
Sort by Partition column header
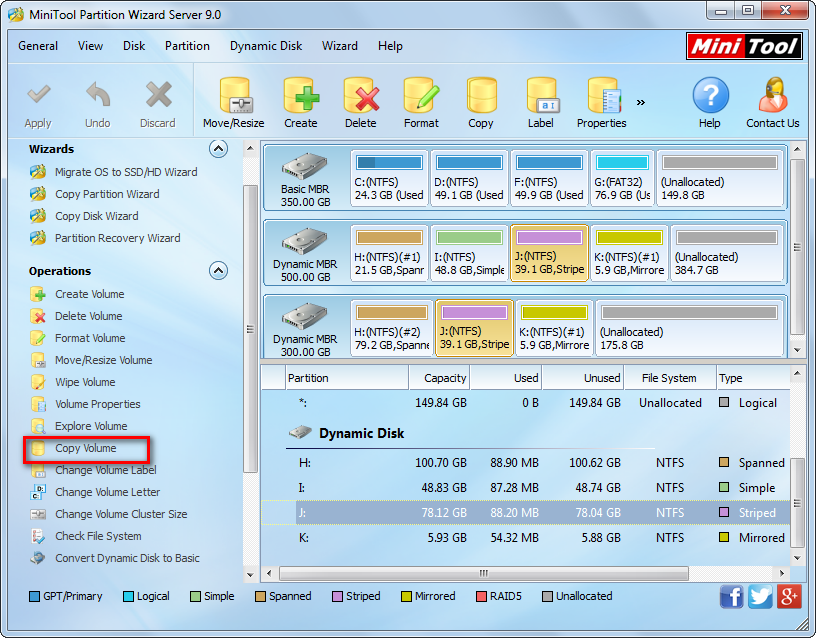347,378
